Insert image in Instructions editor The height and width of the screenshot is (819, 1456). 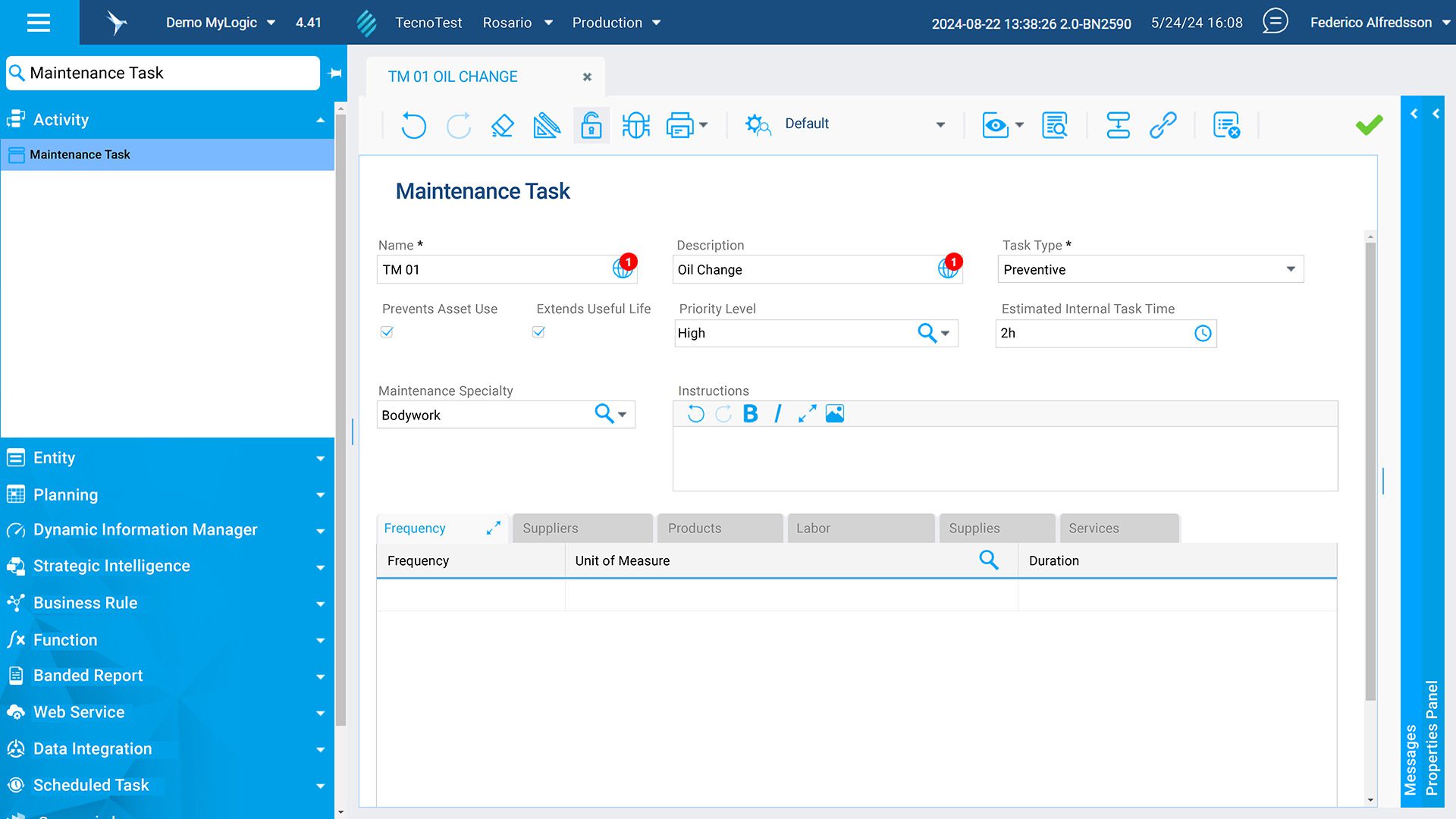(834, 414)
